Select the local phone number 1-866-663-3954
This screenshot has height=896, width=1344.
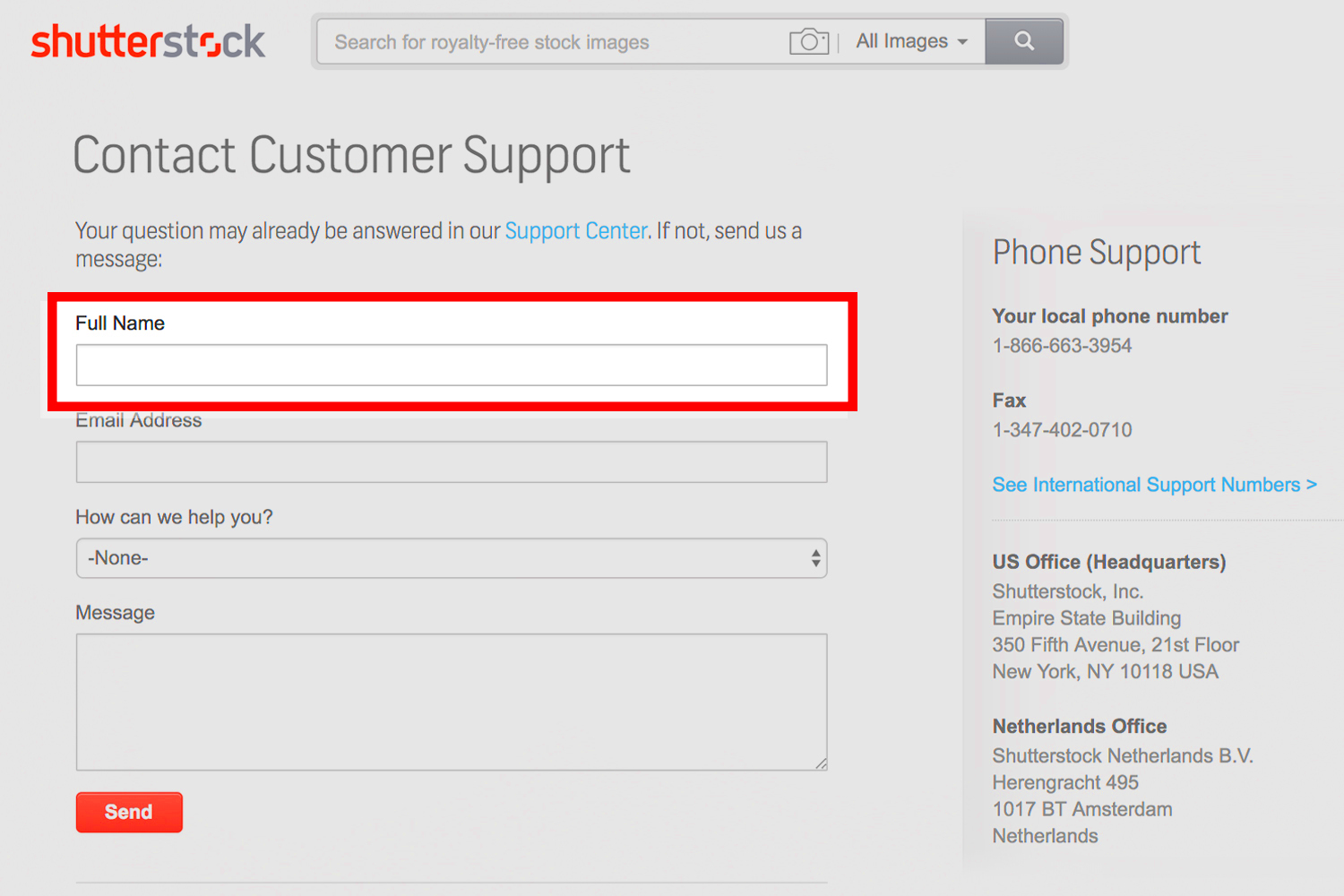pyautogui.click(x=1062, y=346)
